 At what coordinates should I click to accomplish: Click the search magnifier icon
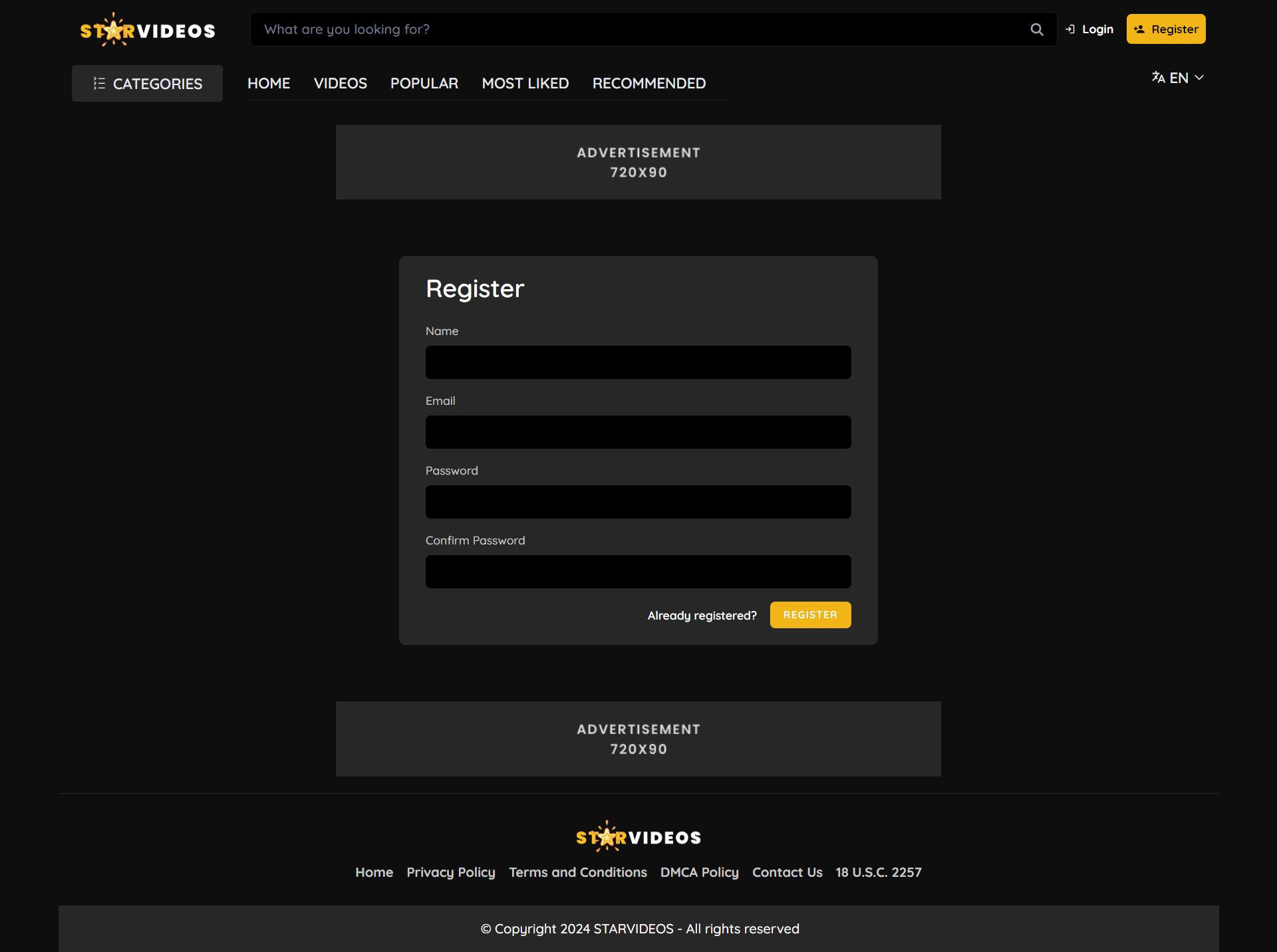coord(1036,29)
